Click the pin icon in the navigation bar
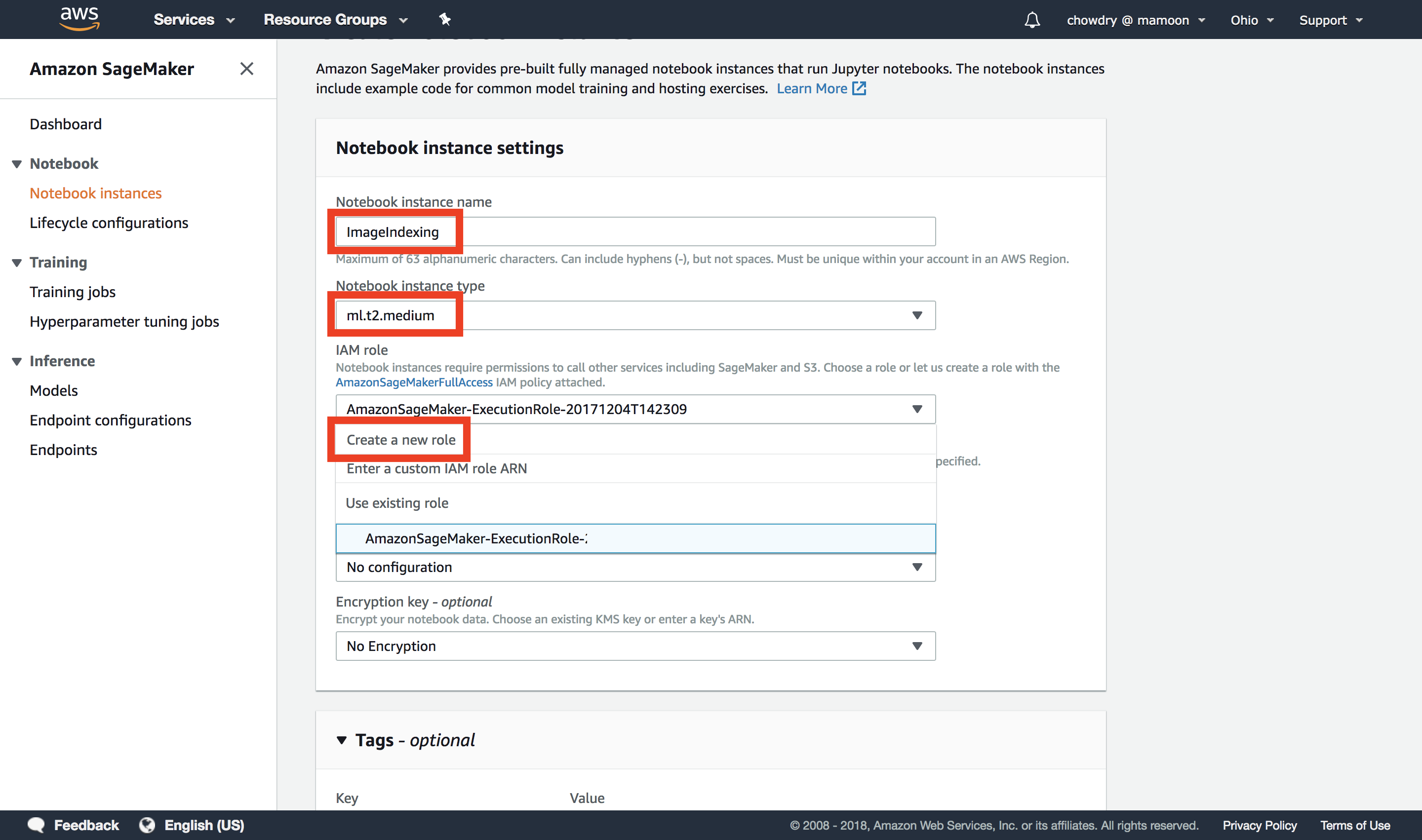This screenshot has height=840, width=1422. (x=445, y=19)
